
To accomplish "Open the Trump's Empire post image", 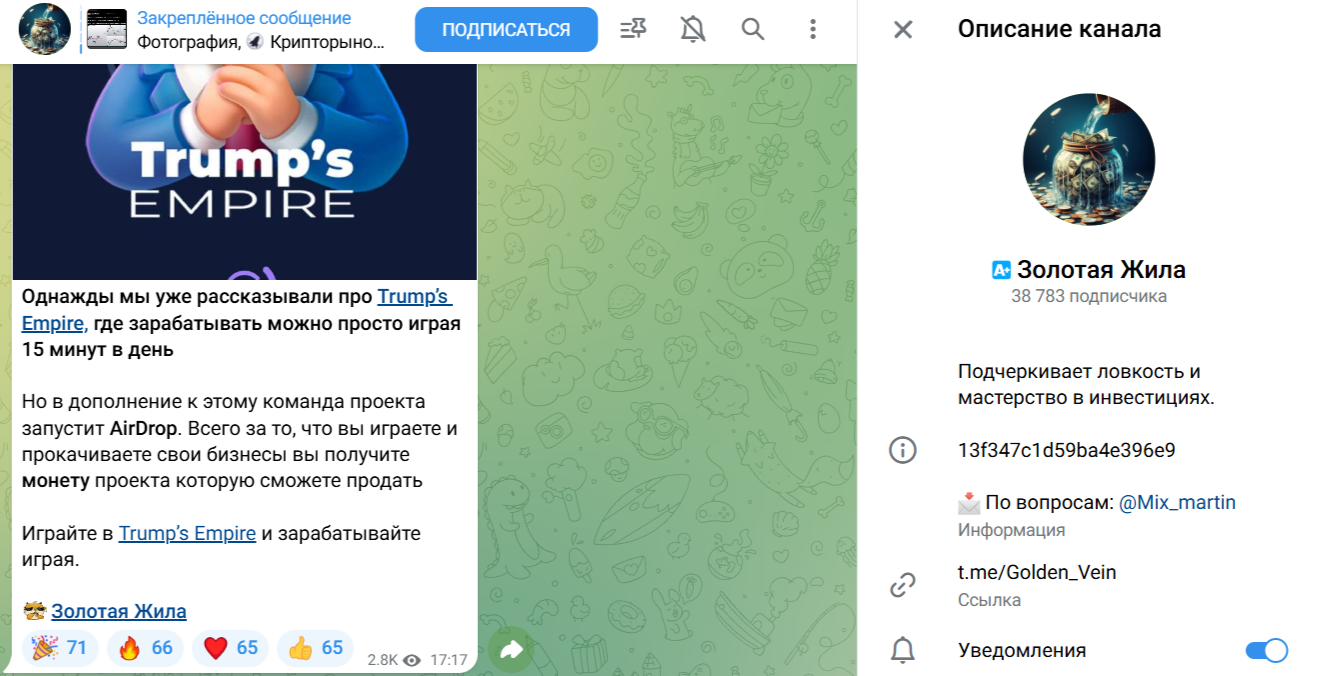I will point(245,172).
